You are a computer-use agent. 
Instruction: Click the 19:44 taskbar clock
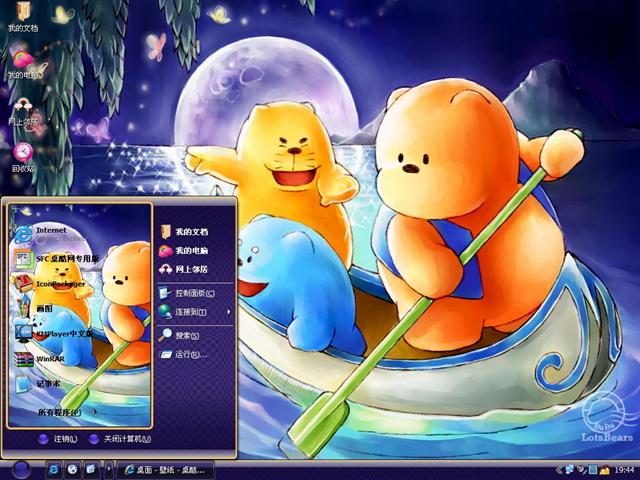click(x=624, y=470)
